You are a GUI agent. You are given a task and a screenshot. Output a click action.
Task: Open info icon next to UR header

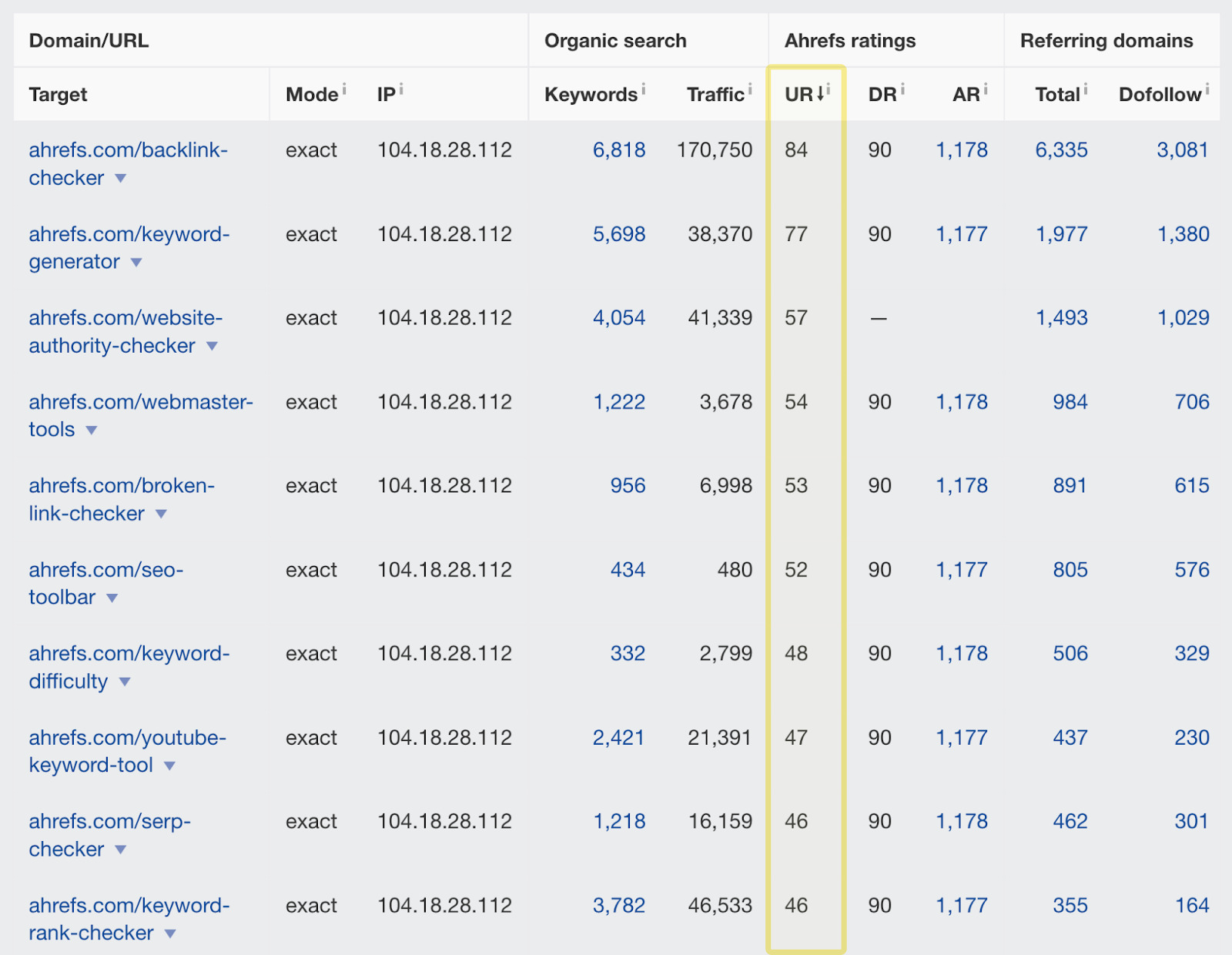coord(829,89)
